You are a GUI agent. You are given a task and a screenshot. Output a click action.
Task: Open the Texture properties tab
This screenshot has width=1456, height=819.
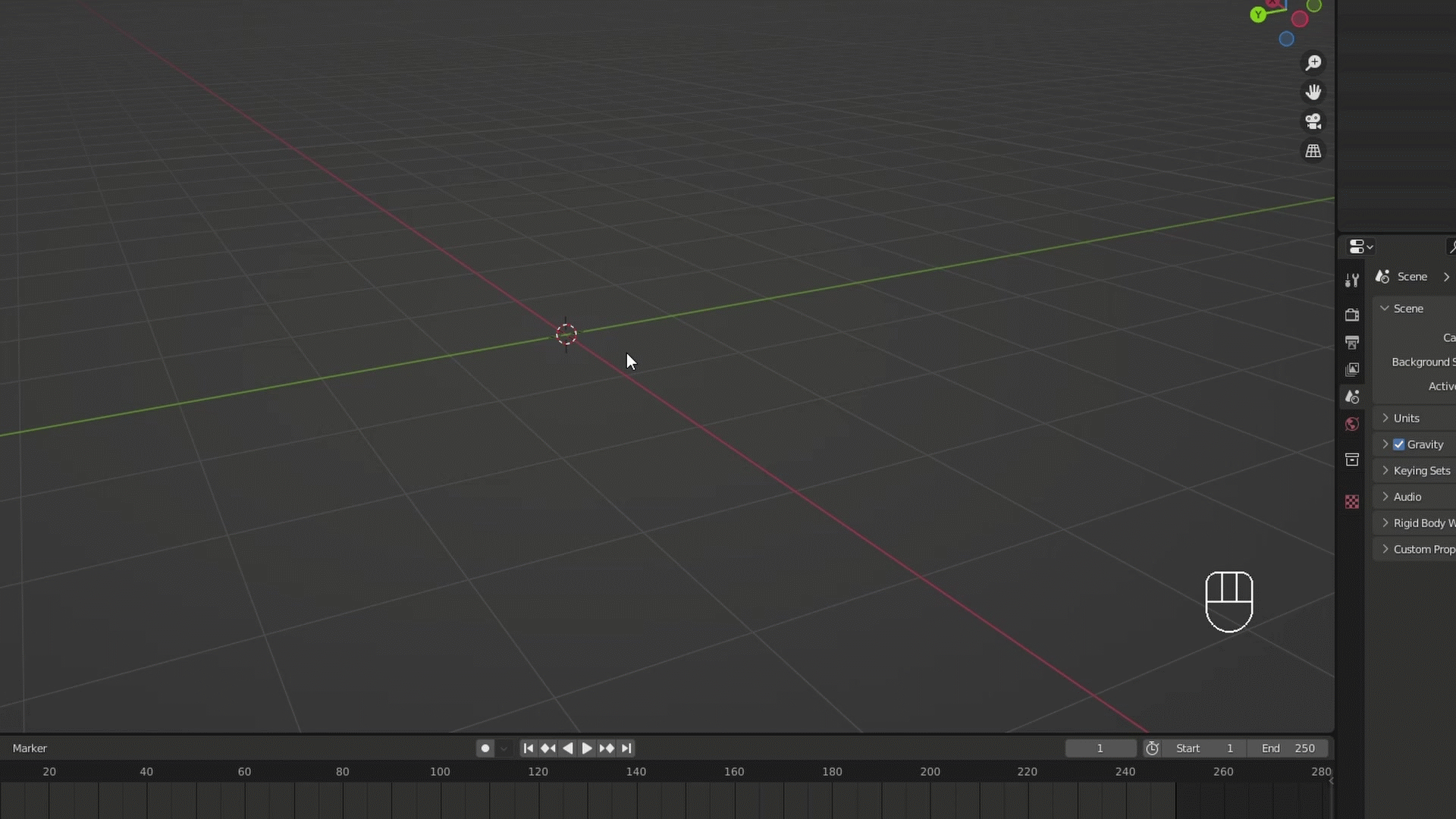(x=1351, y=502)
